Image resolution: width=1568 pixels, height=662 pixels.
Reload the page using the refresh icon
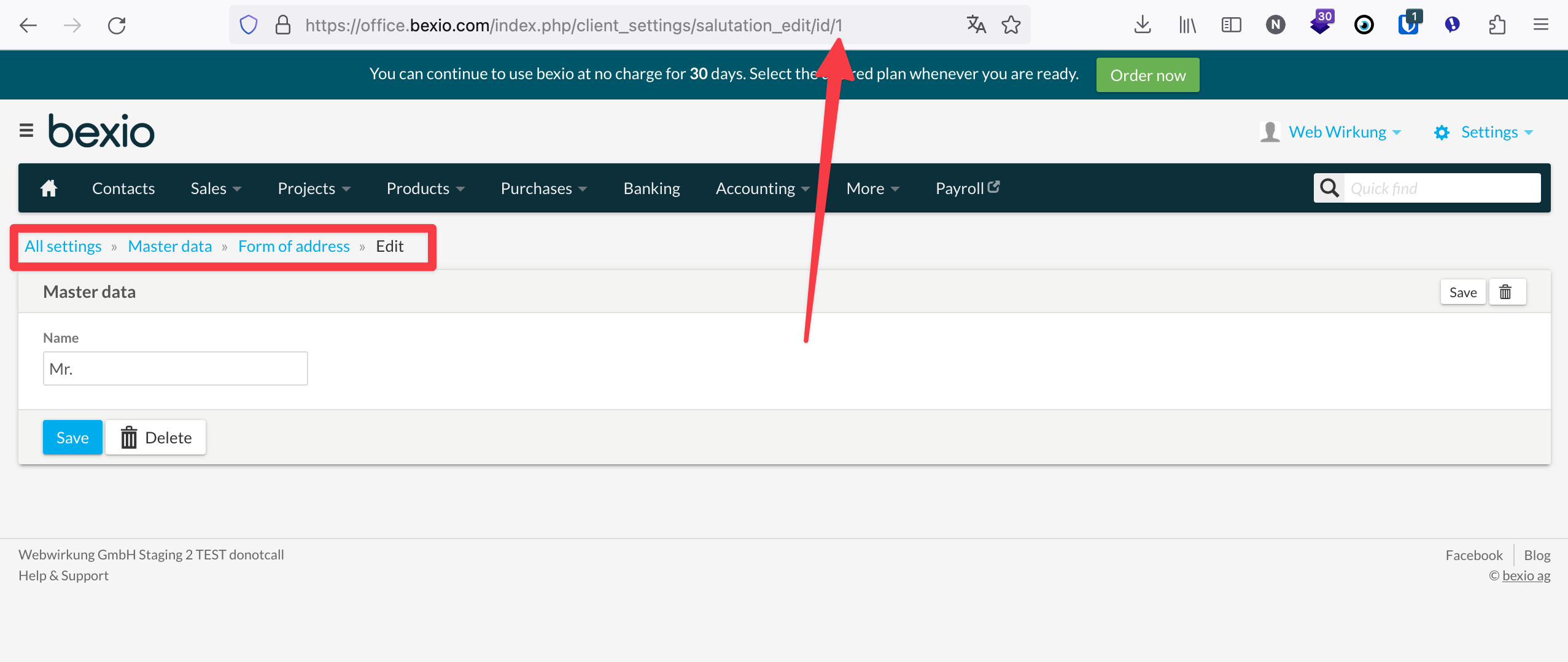117,25
